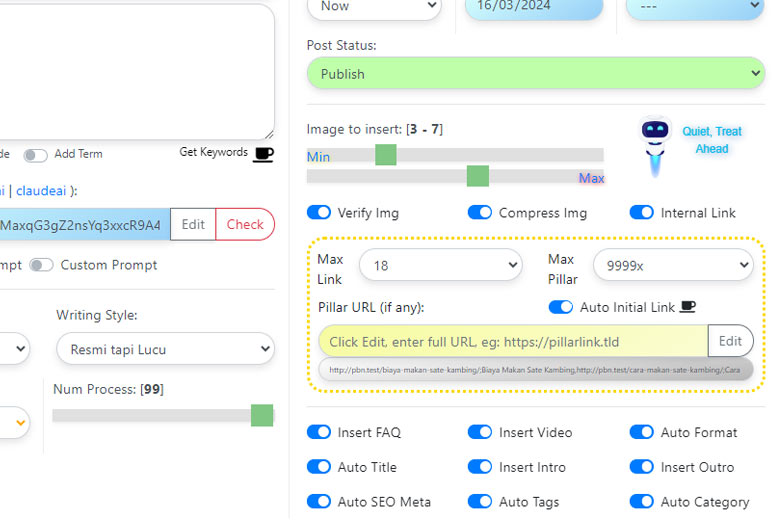779x520 pixels.
Task: Click the coffee cup icon next to Auto Initial Link
Action: 687,307
